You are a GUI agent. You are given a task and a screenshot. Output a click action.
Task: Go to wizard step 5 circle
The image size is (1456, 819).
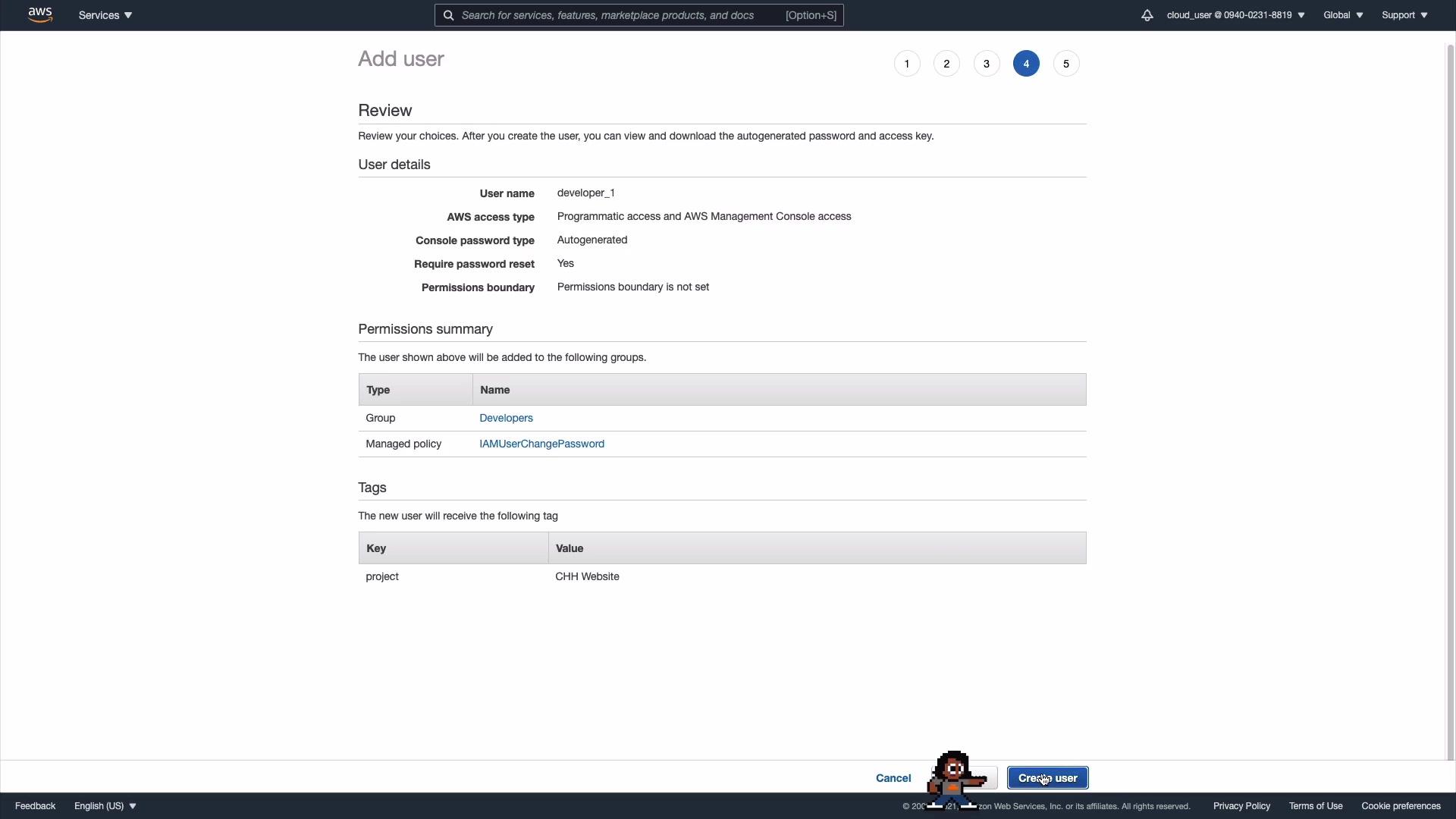click(1066, 64)
